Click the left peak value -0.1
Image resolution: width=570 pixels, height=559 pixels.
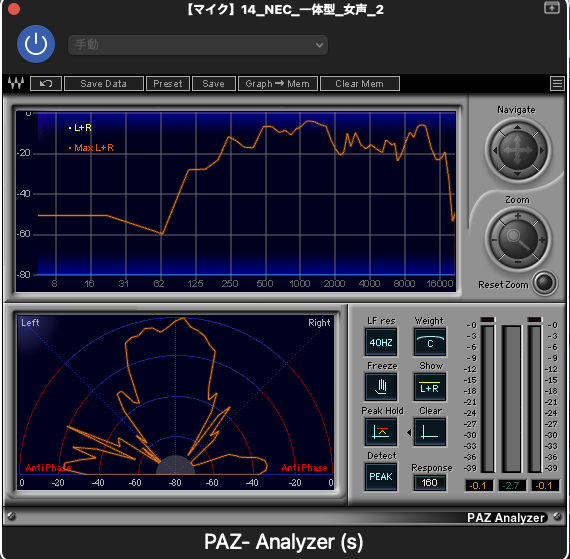click(478, 485)
